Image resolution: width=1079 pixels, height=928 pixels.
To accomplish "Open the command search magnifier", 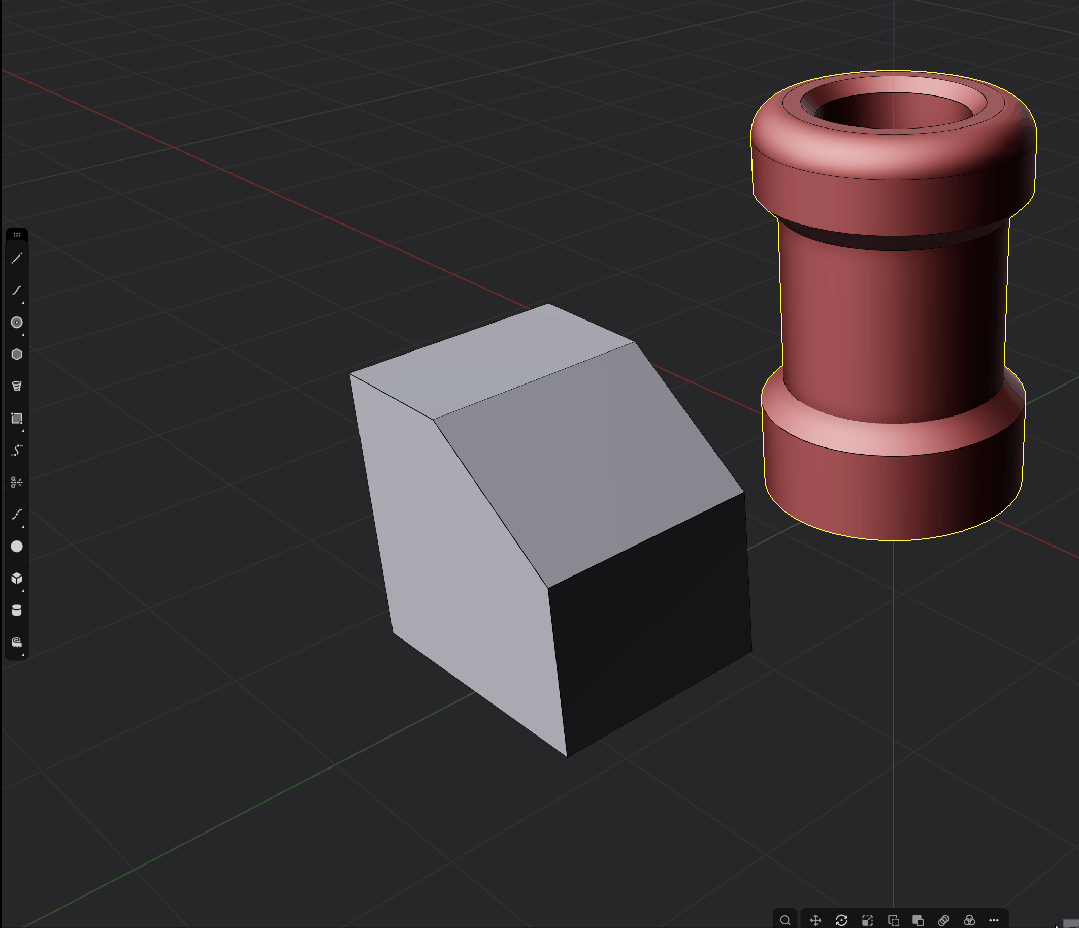I will pos(785,920).
